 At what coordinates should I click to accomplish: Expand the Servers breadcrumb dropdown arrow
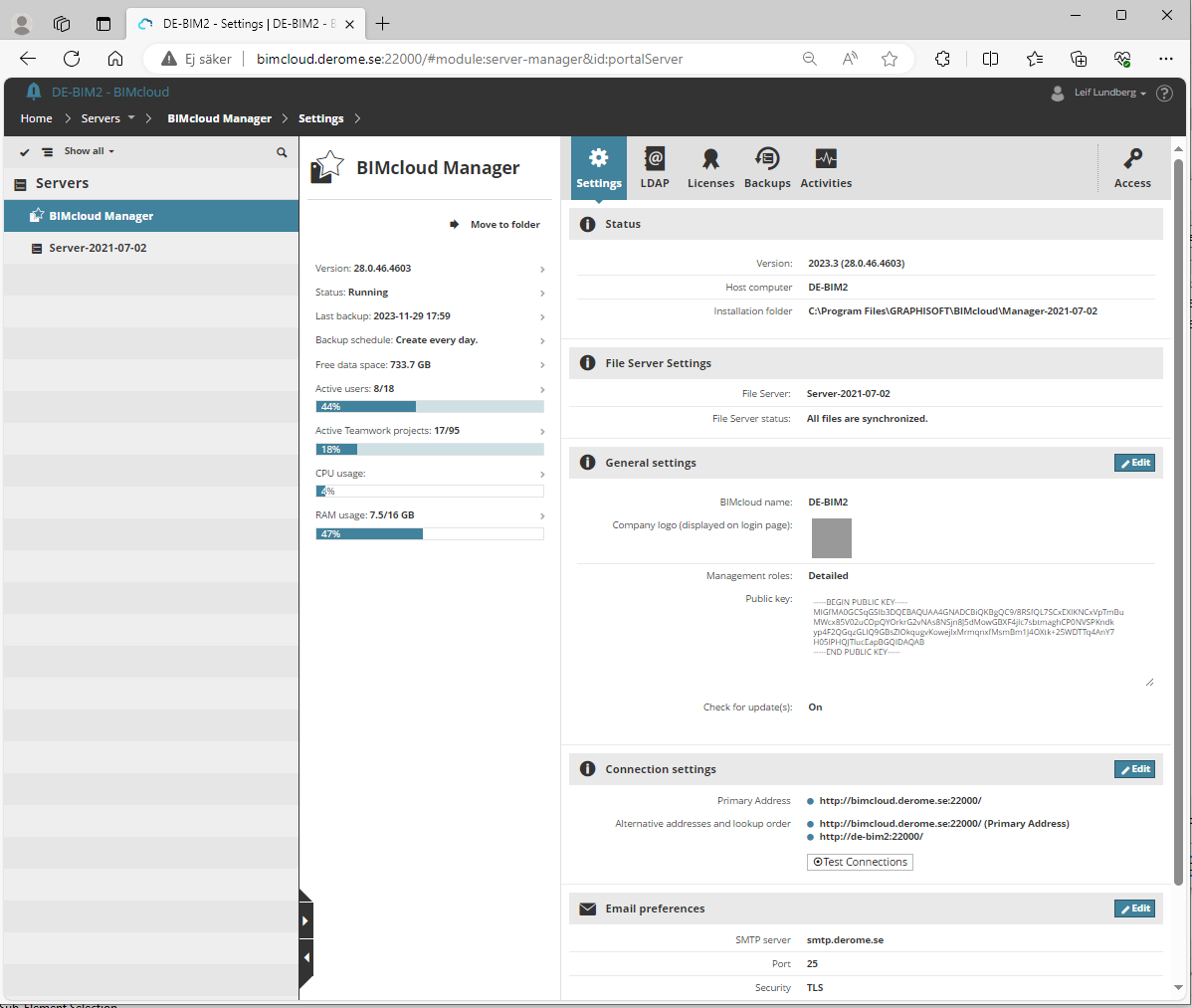point(131,118)
